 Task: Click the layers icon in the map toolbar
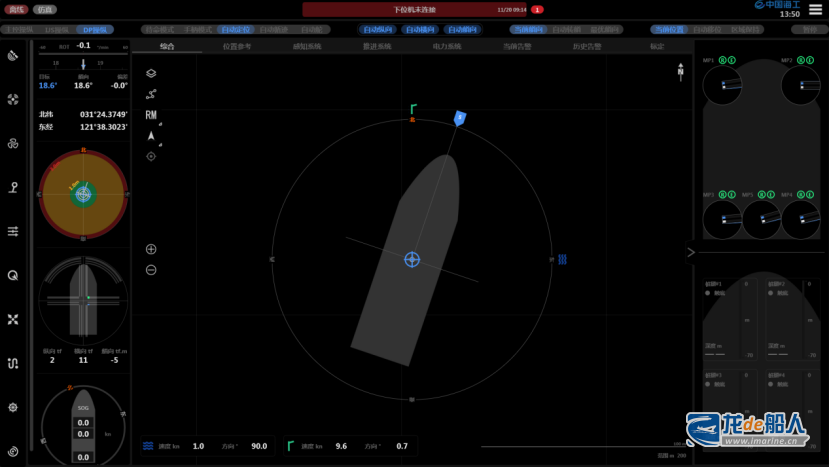point(151,73)
